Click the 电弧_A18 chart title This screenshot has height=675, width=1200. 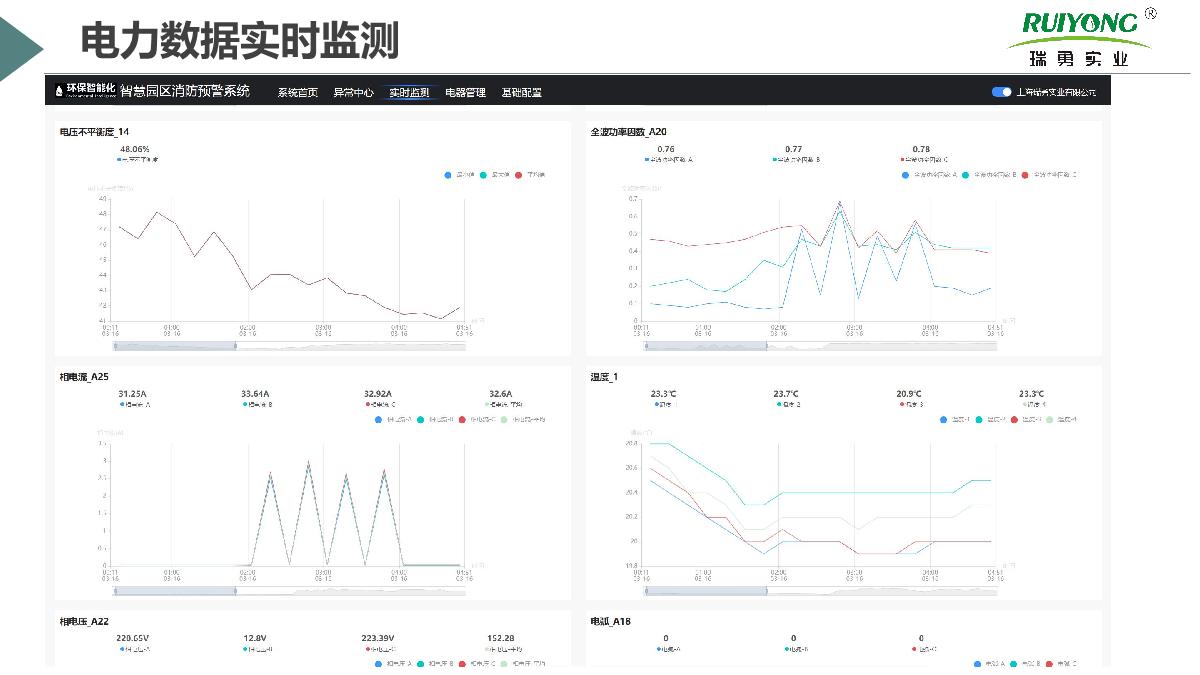pyautogui.click(x=611, y=622)
